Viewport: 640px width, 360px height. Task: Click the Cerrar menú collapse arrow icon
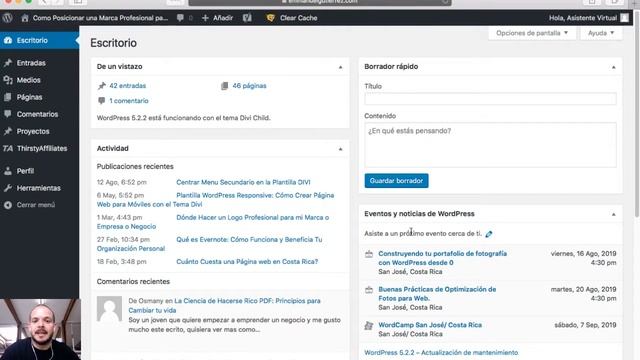coord(8,205)
